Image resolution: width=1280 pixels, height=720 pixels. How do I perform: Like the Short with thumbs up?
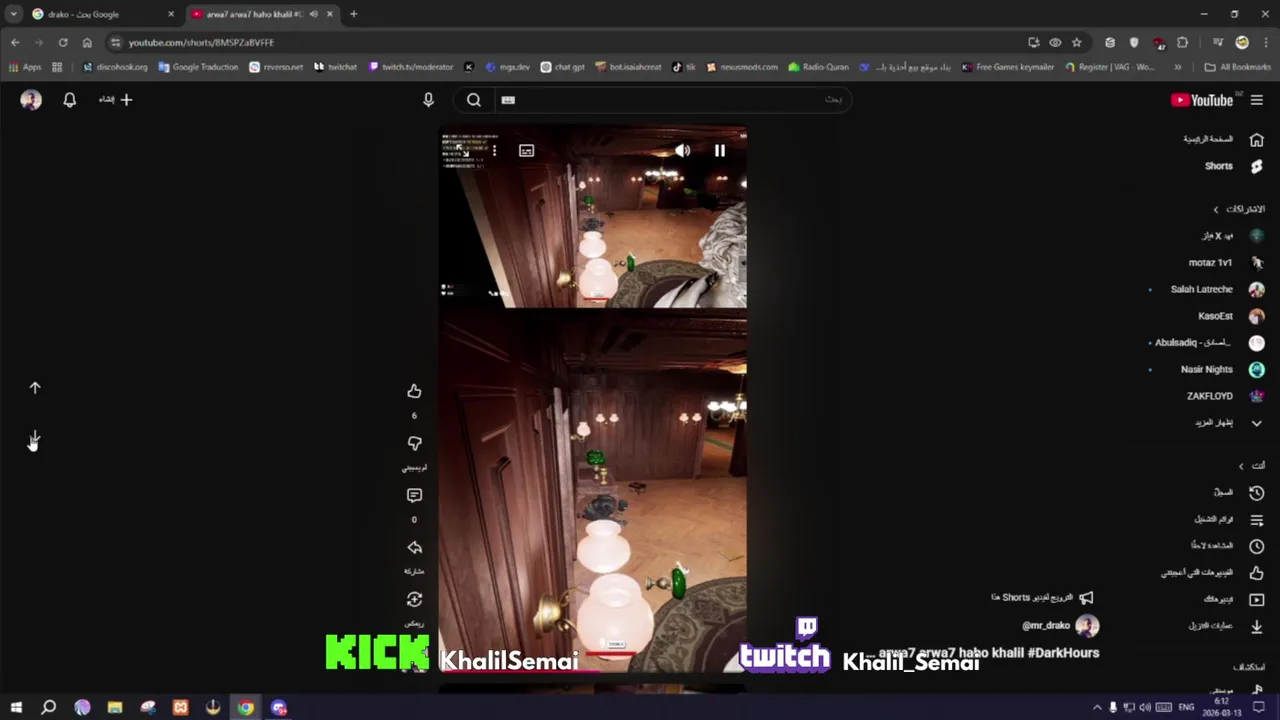414,391
